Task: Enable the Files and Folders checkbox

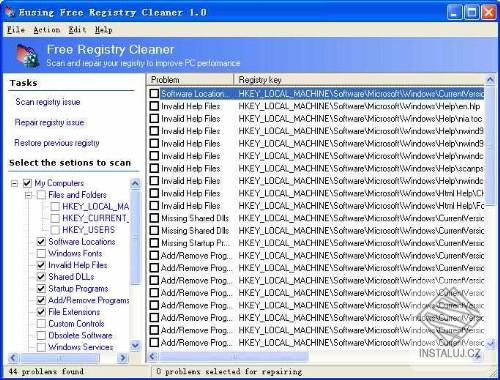Action: pos(41,195)
